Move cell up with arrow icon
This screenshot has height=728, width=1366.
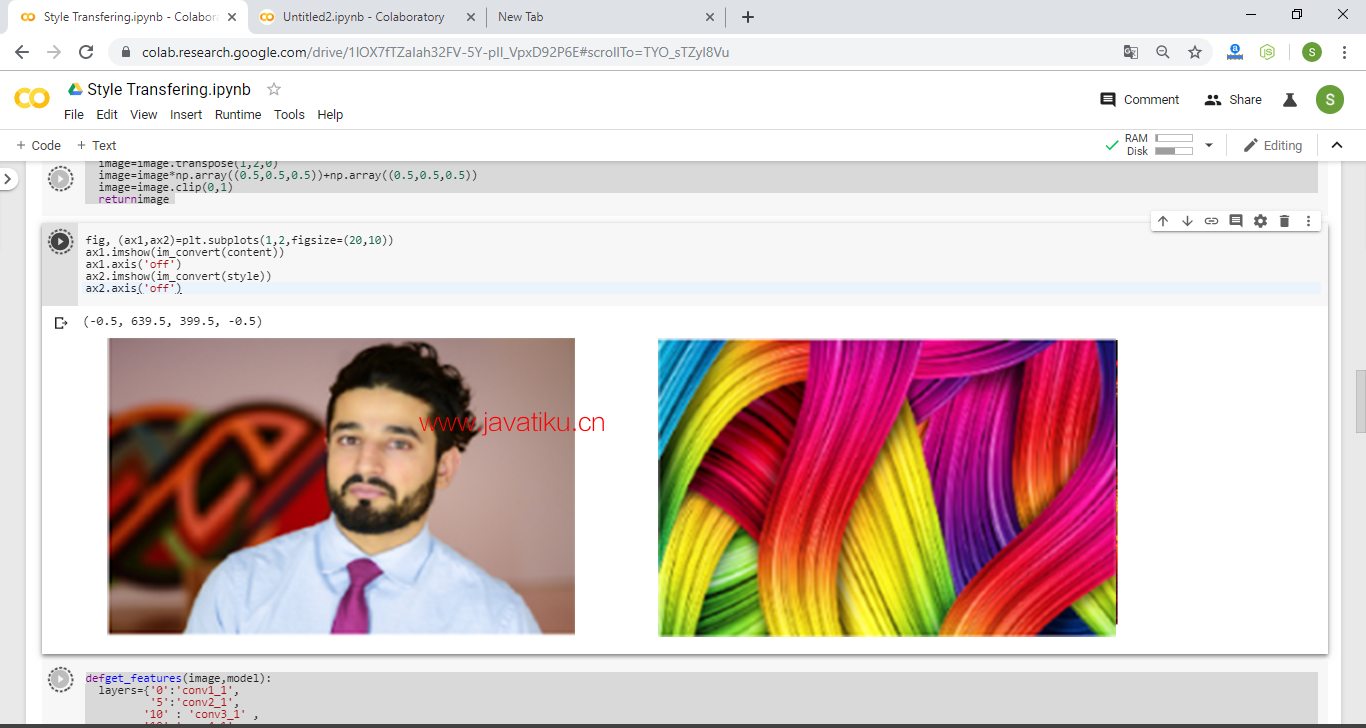1163,221
